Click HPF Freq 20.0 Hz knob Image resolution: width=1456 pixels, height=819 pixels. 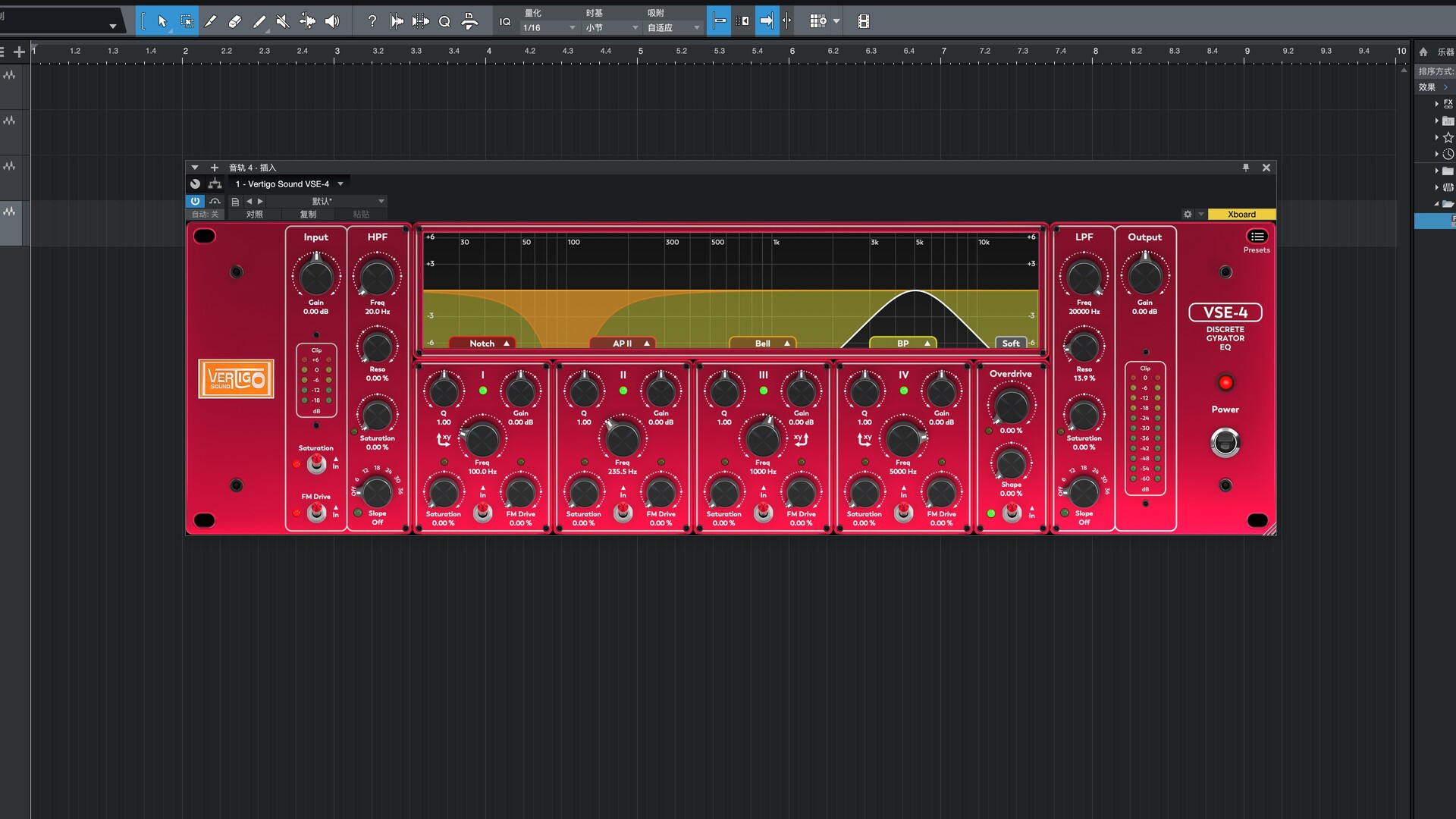tap(378, 277)
